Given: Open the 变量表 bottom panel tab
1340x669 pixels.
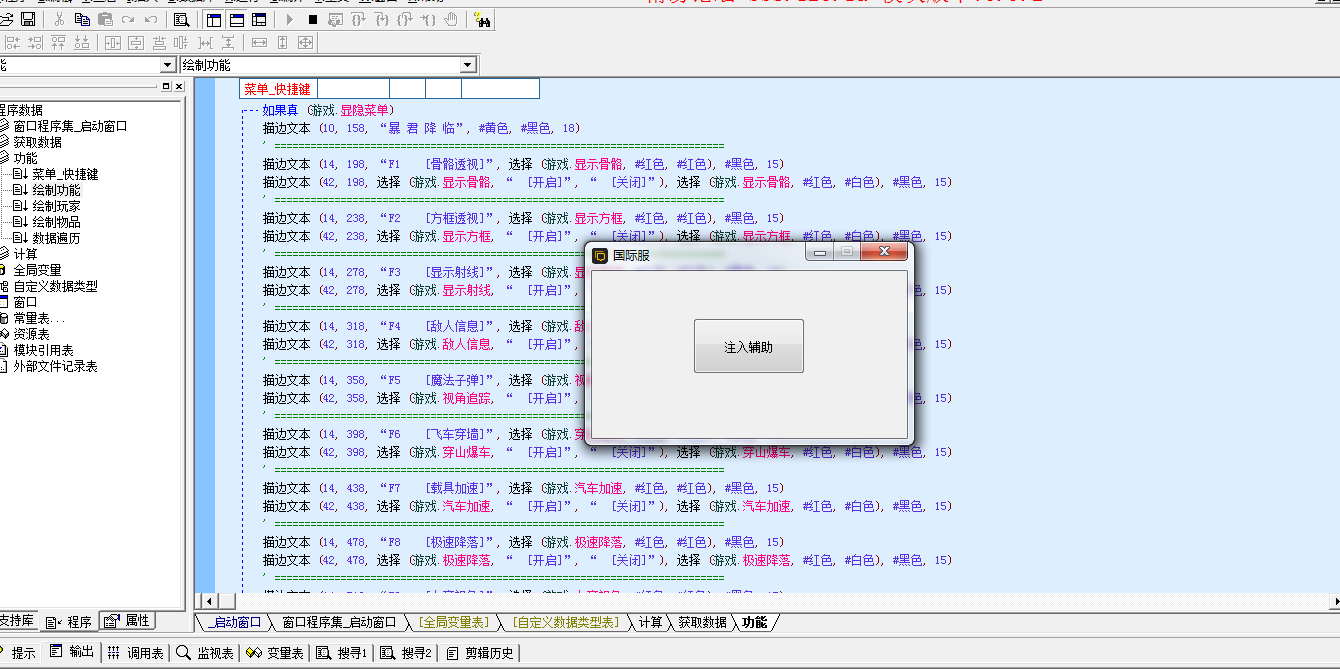Looking at the screenshot, I should (275, 653).
